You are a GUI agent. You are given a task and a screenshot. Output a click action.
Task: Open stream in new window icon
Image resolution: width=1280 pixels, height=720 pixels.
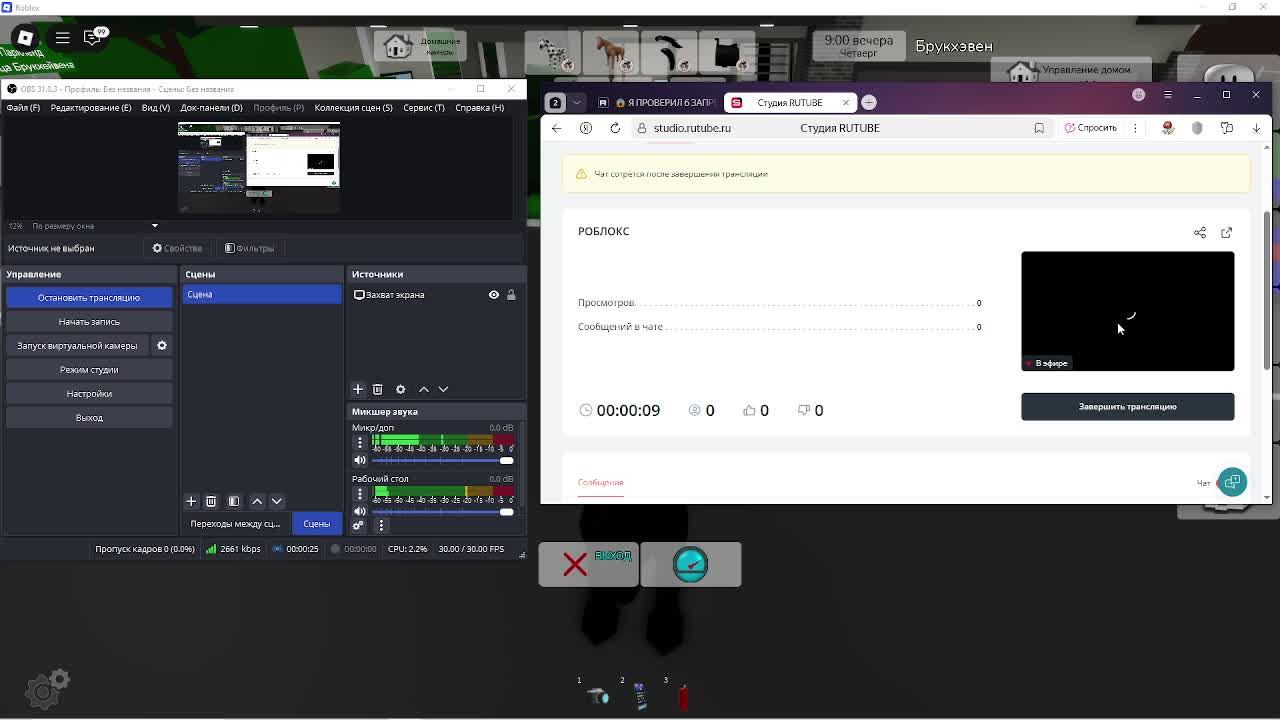(x=1226, y=232)
